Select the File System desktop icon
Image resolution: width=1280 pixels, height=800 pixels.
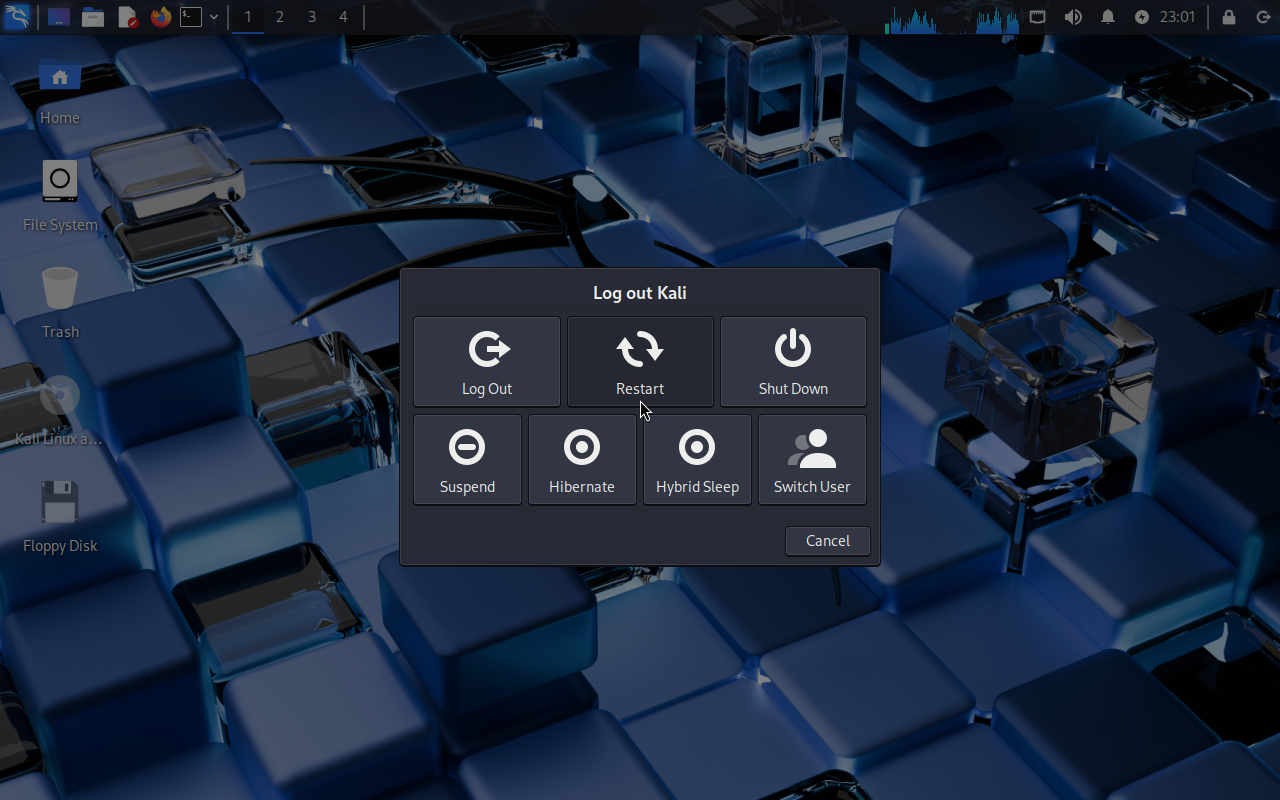[60, 197]
